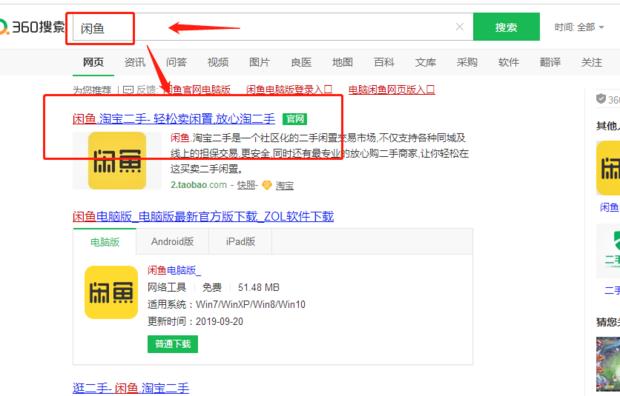Image resolution: width=620 pixels, height=396 pixels.
Task: Click the 闲鱼 logo in first result
Action: pos(117,161)
